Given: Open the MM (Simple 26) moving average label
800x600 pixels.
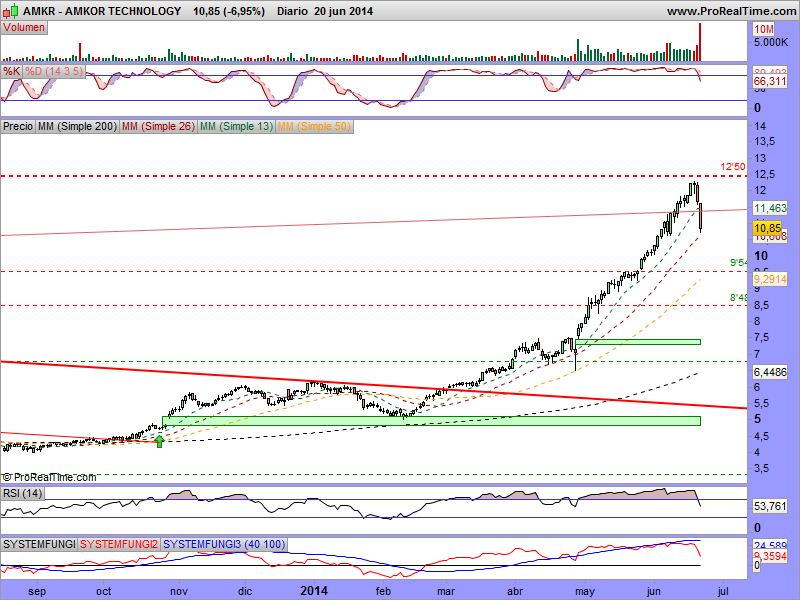Looking at the screenshot, I should click(x=158, y=126).
